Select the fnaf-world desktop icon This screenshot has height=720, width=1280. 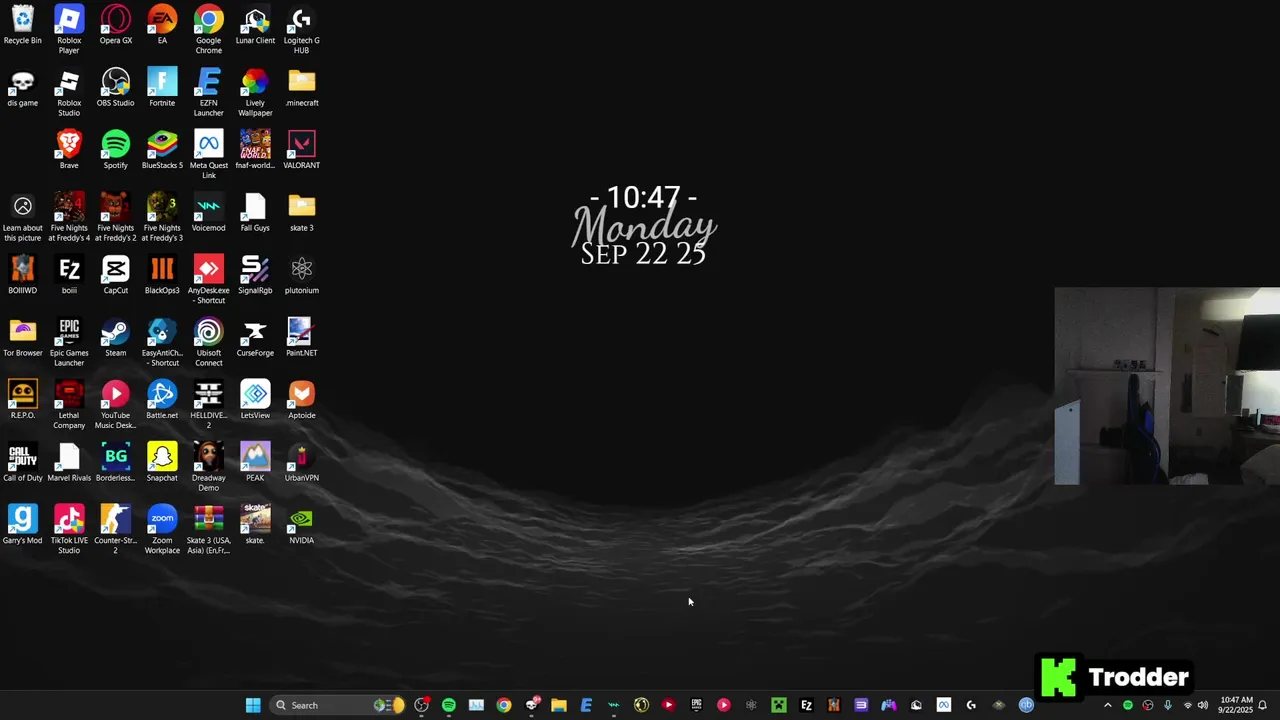(x=255, y=150)
